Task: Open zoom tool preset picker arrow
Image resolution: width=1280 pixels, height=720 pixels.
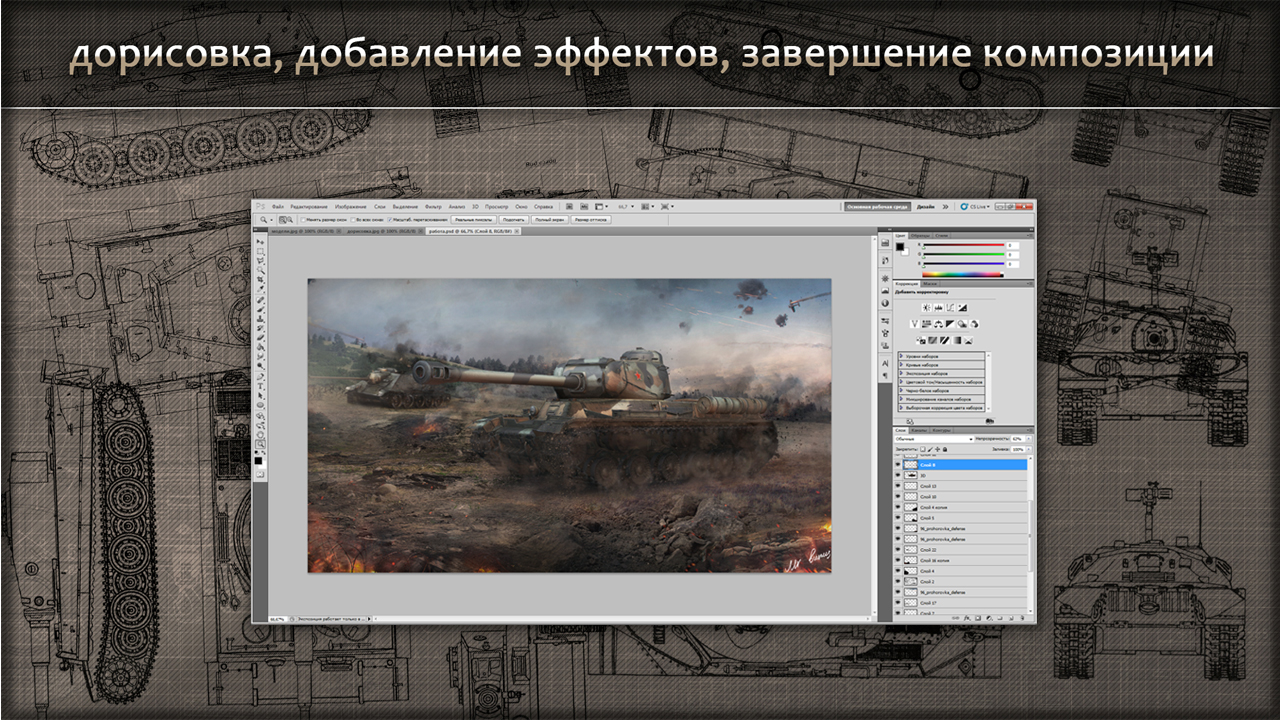Action: 271,219
